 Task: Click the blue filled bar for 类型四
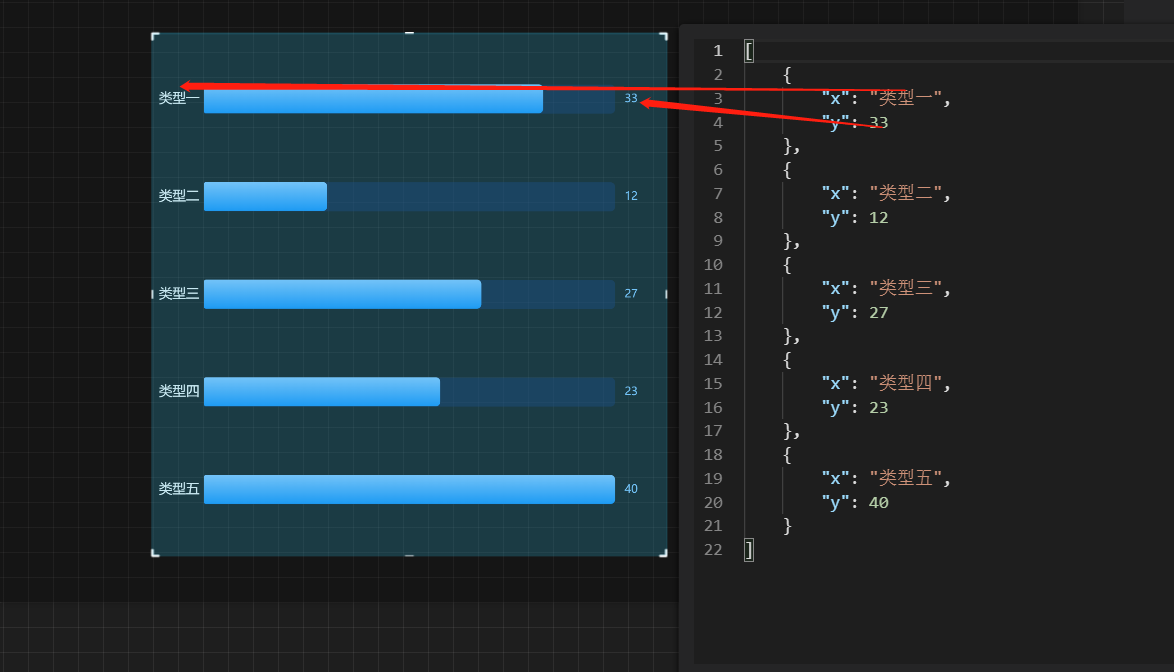(x=322, y=391)
